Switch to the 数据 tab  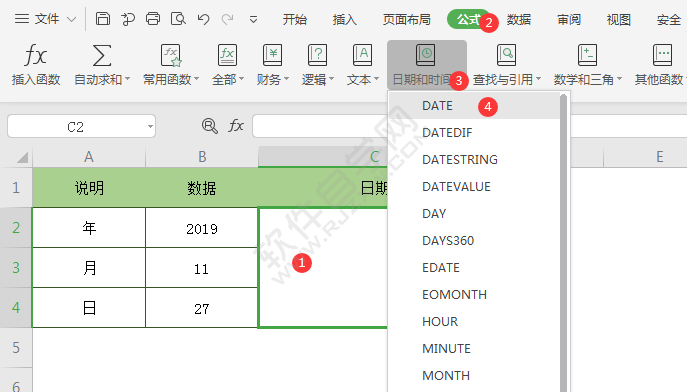pyautogui.click(x=519, y=19)
